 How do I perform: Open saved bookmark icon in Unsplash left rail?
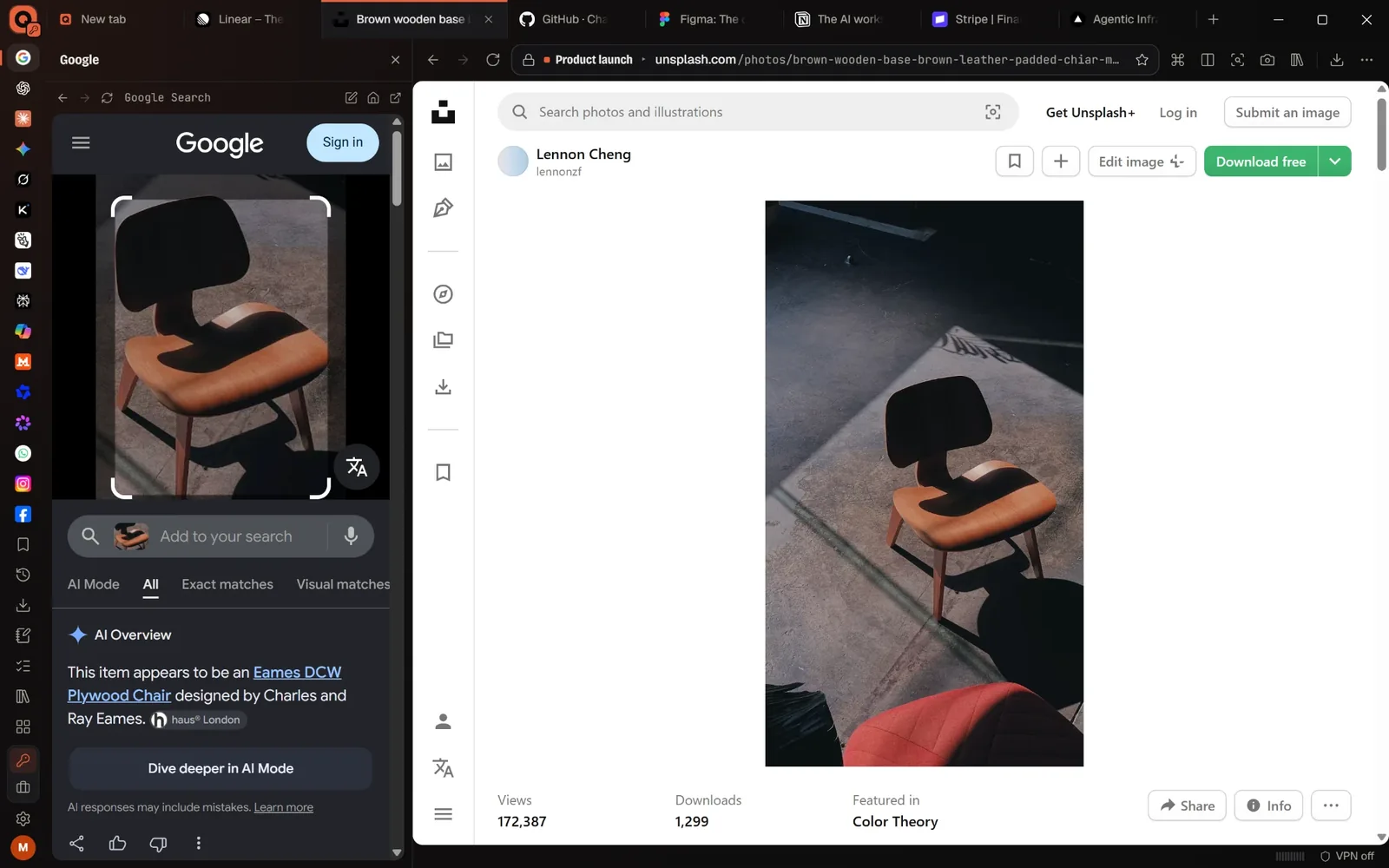pos(443,472)
